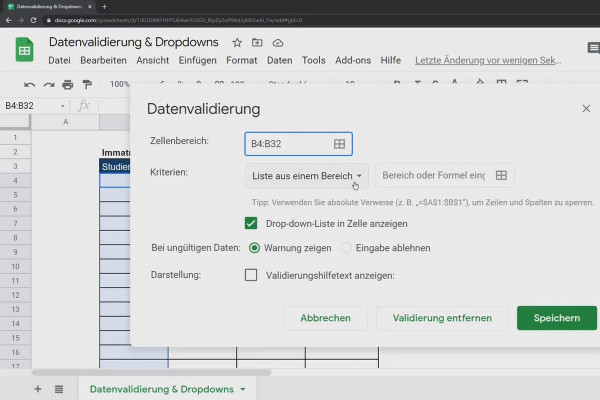Open the name box dropdown arrow

pyautogui.click(x=63, y=106)
